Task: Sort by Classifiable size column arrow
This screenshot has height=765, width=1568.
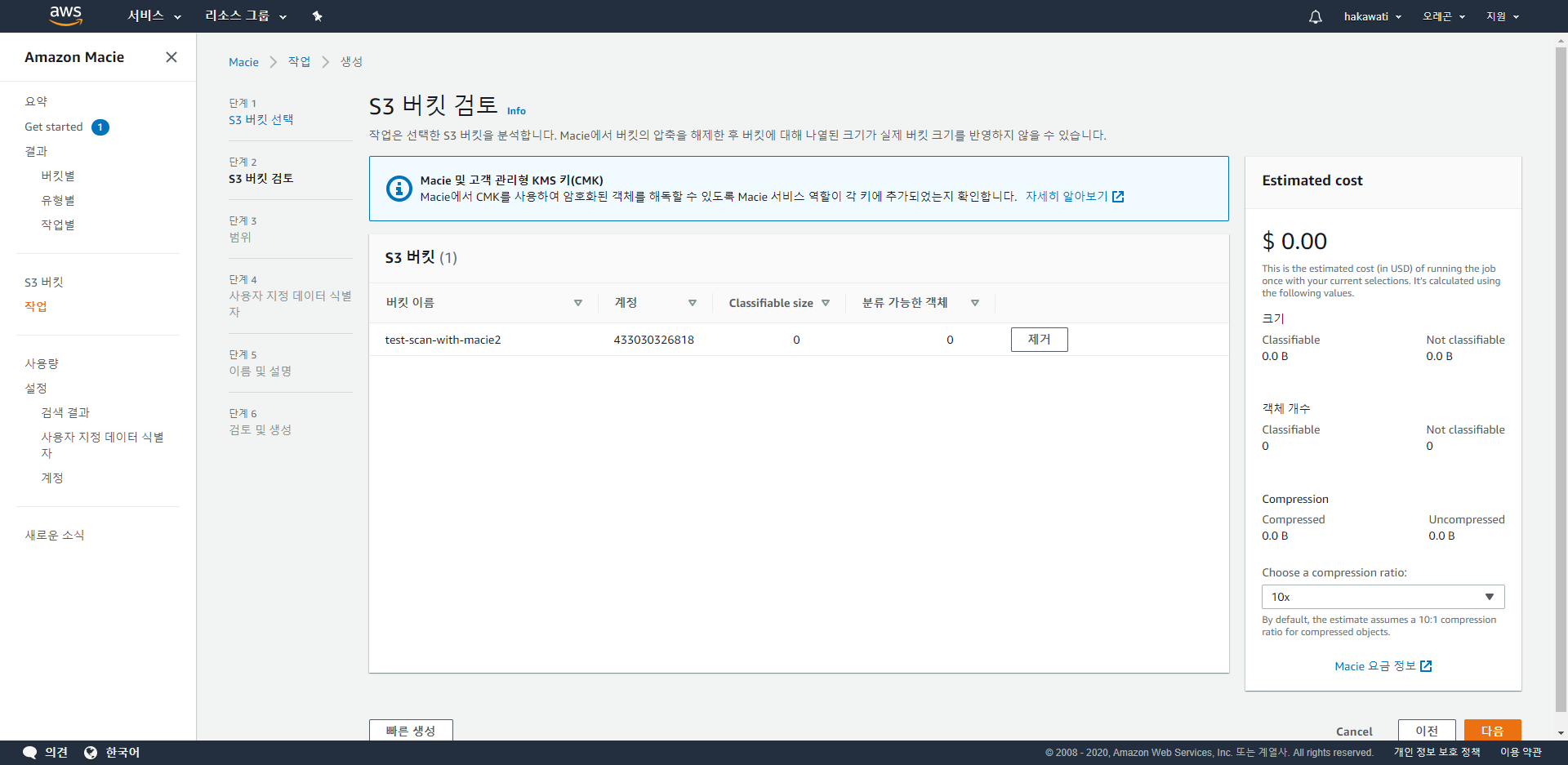Action: (826, 303)
